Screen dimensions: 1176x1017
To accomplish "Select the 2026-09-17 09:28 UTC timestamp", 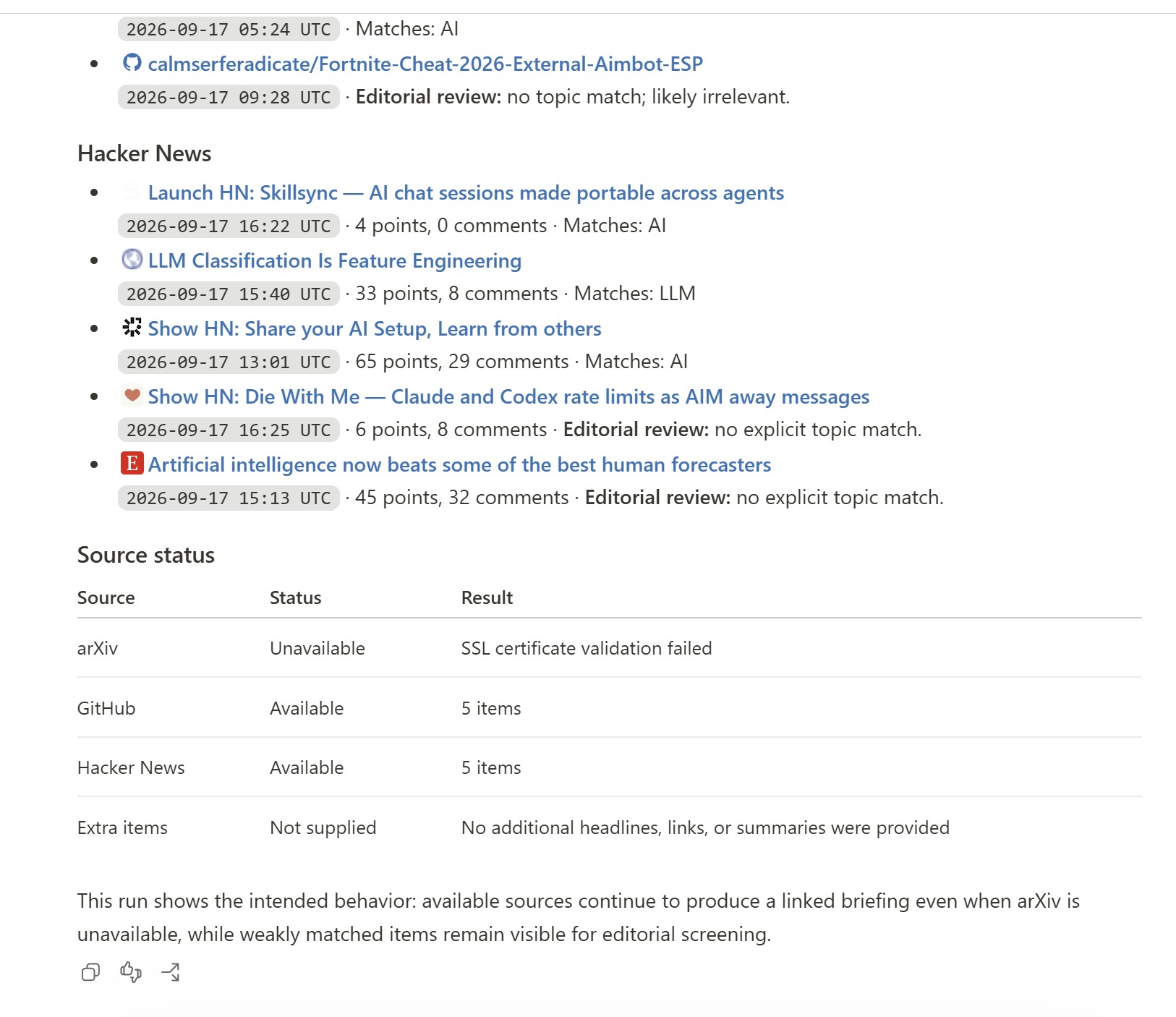I will (x=229, y=98).
